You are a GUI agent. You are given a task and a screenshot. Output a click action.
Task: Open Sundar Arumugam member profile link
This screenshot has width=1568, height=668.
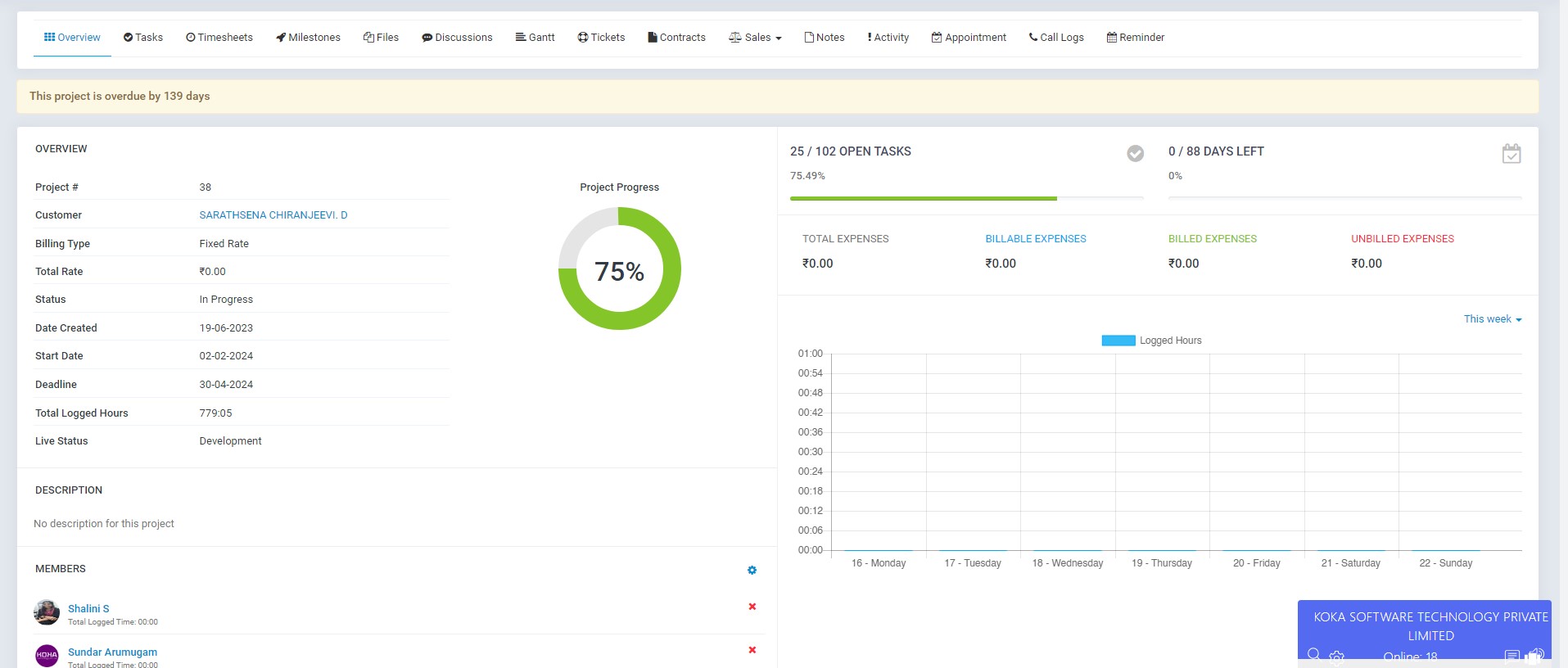(112, 652)
